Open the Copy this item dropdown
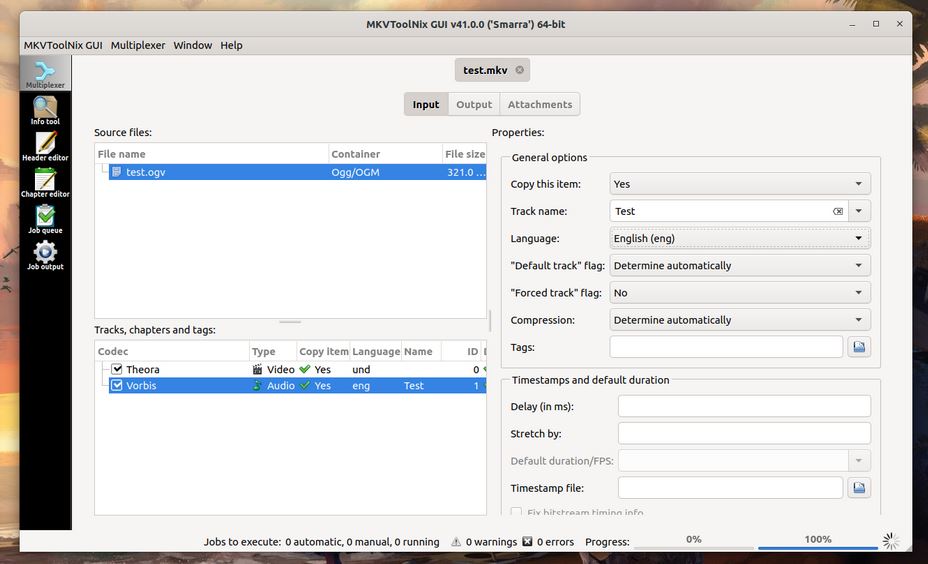Viewport: 928px width, 564px height. coord(740,184)
